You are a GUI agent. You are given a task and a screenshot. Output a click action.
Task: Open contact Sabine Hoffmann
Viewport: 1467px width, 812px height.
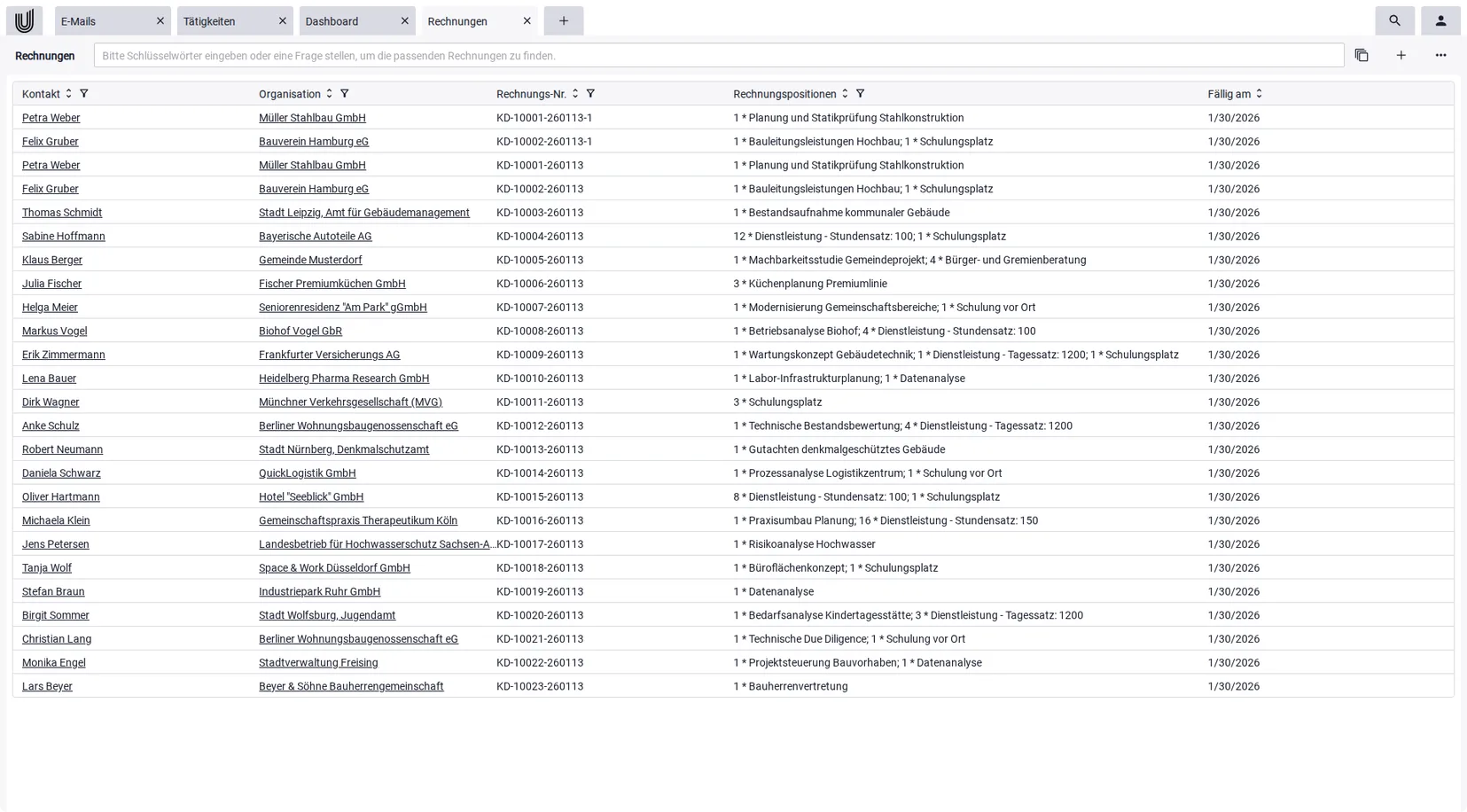click(64, 237)
